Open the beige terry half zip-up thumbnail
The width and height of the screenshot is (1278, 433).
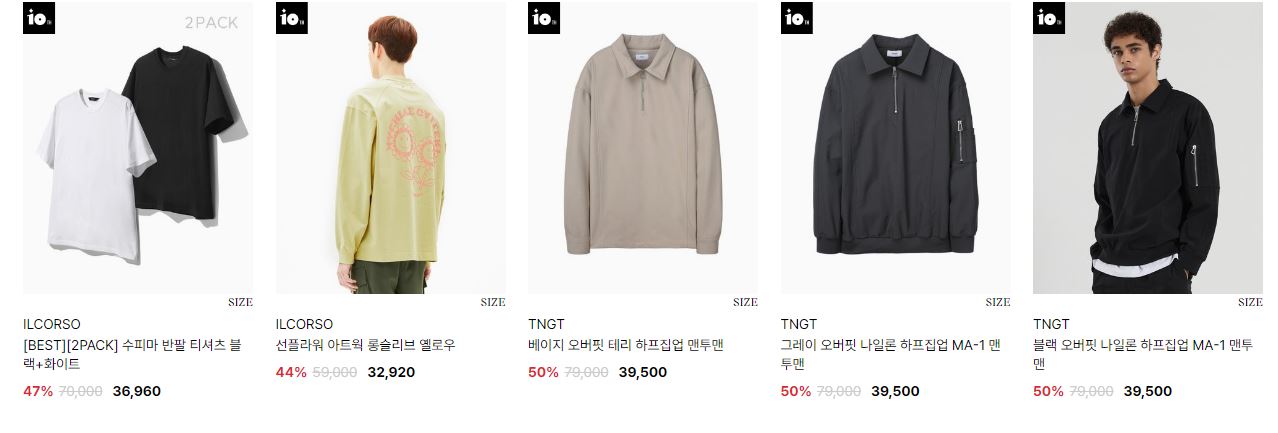643,148
